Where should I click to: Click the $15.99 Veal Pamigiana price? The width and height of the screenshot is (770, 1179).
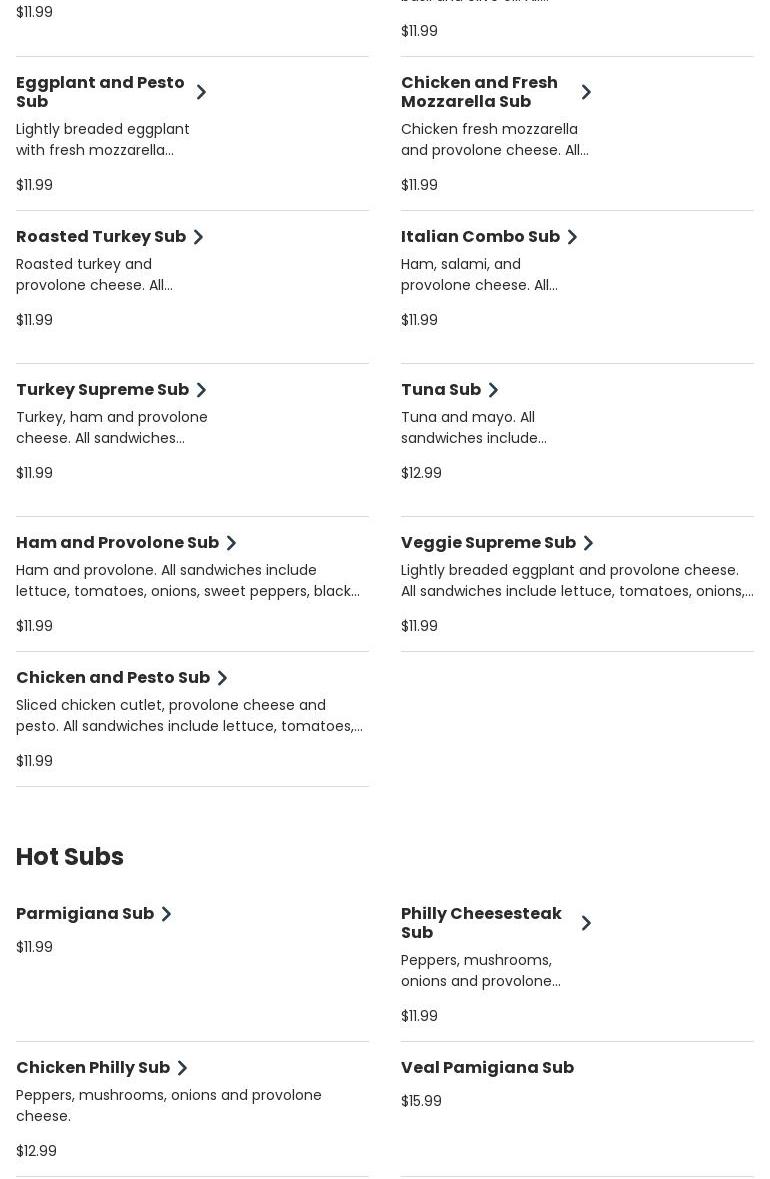pos(421,1101)
